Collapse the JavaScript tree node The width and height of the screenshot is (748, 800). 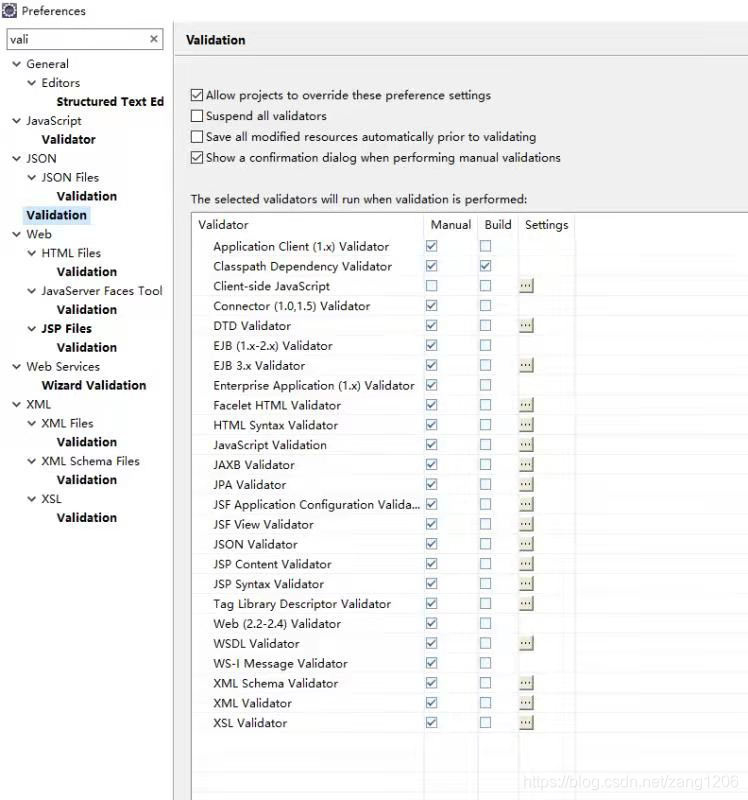click(16, 120)
